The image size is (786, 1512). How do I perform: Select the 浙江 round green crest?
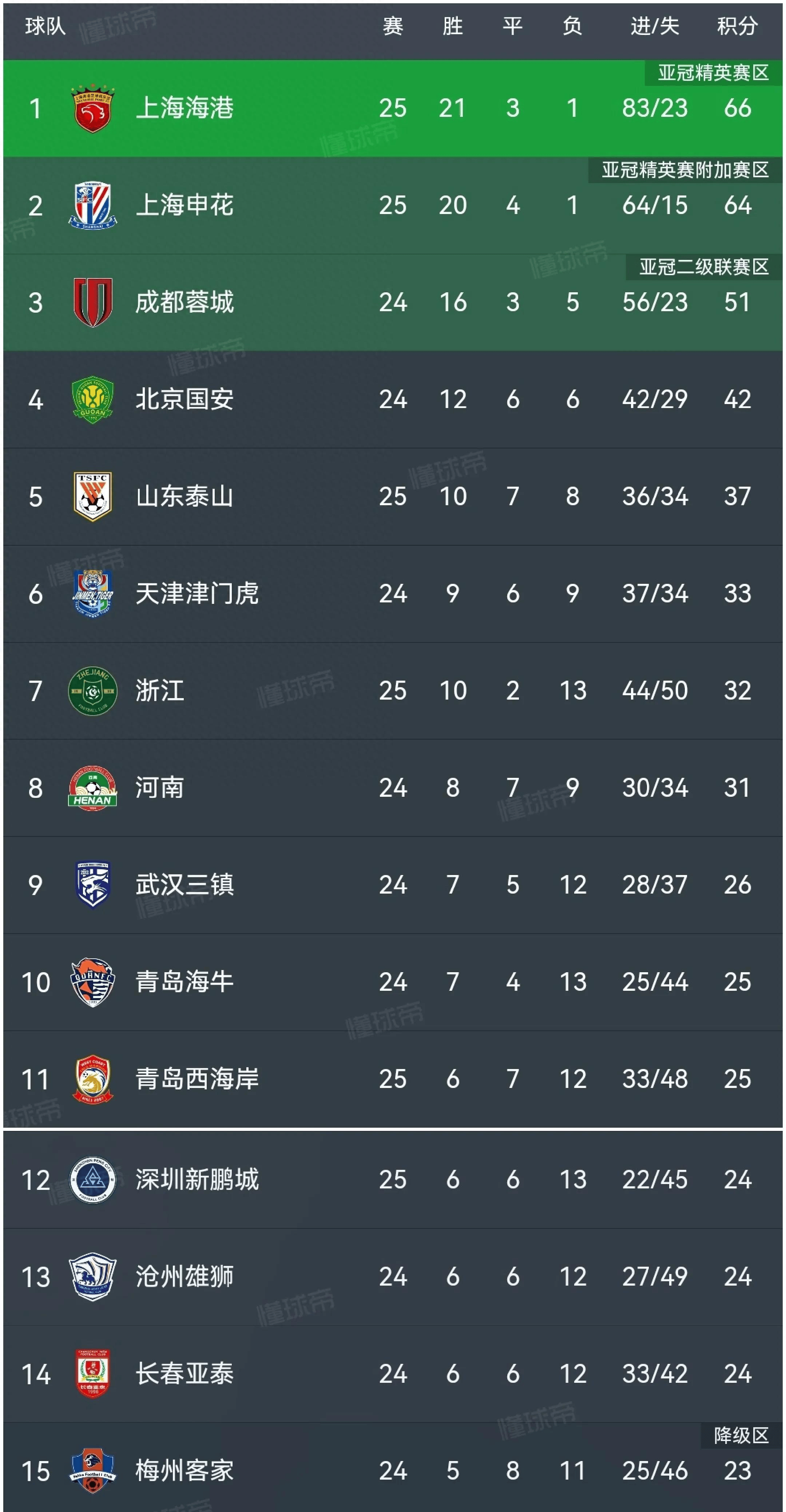pyautogui.click(x=93, y=691)
